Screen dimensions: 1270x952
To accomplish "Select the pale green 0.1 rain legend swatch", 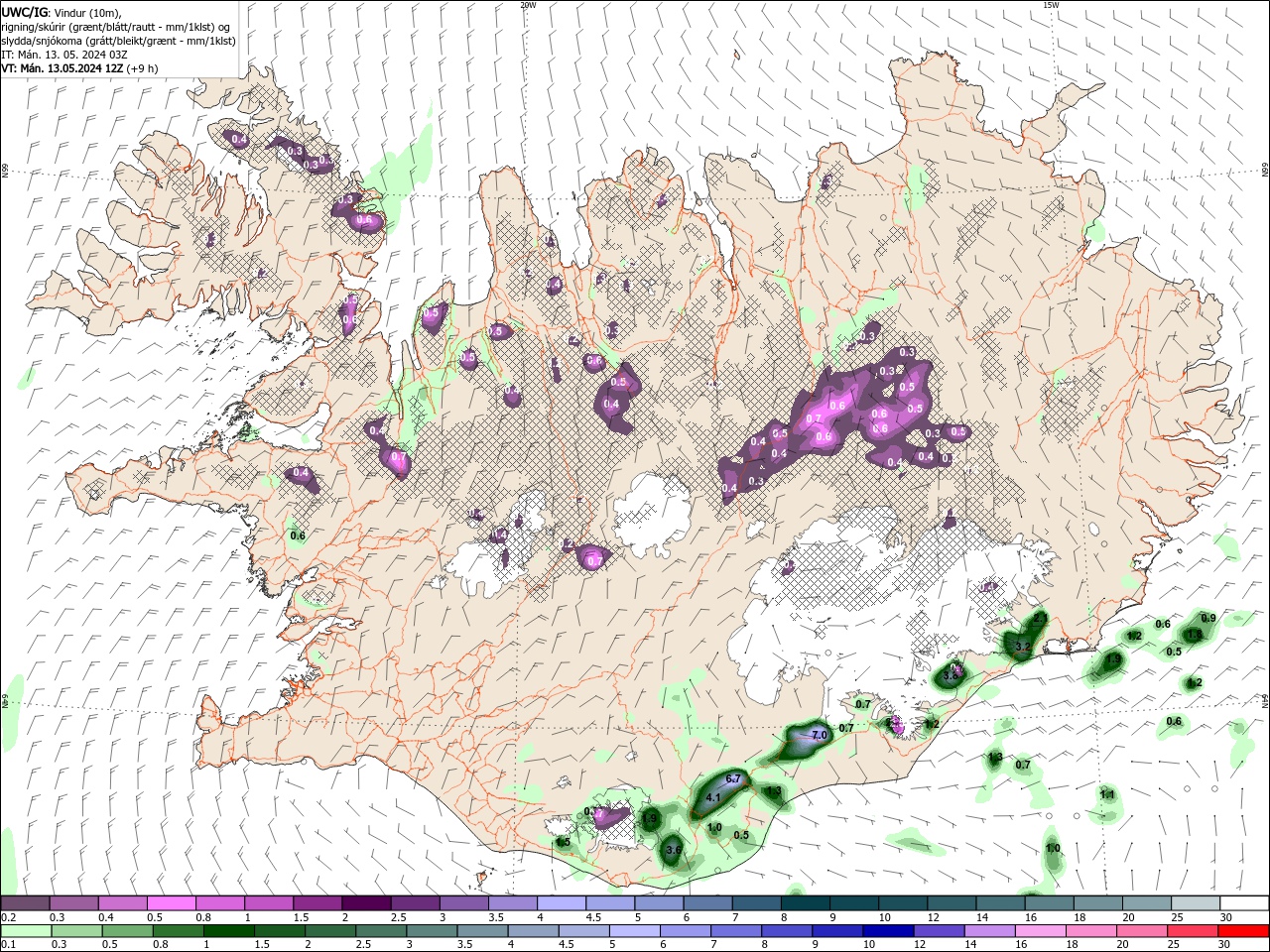I will 25,931.
